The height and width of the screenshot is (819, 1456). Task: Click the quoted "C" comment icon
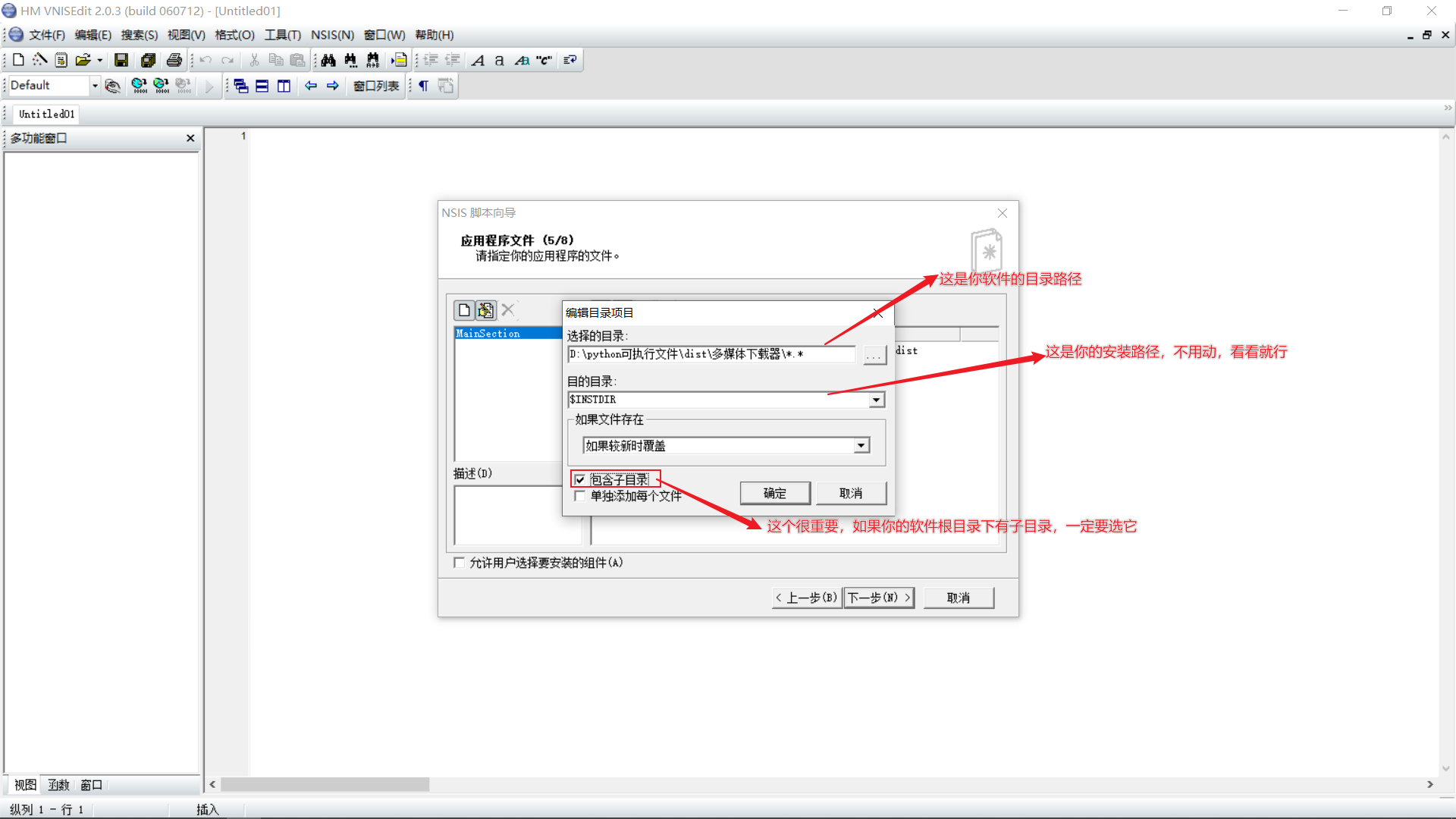coord(544,60)
